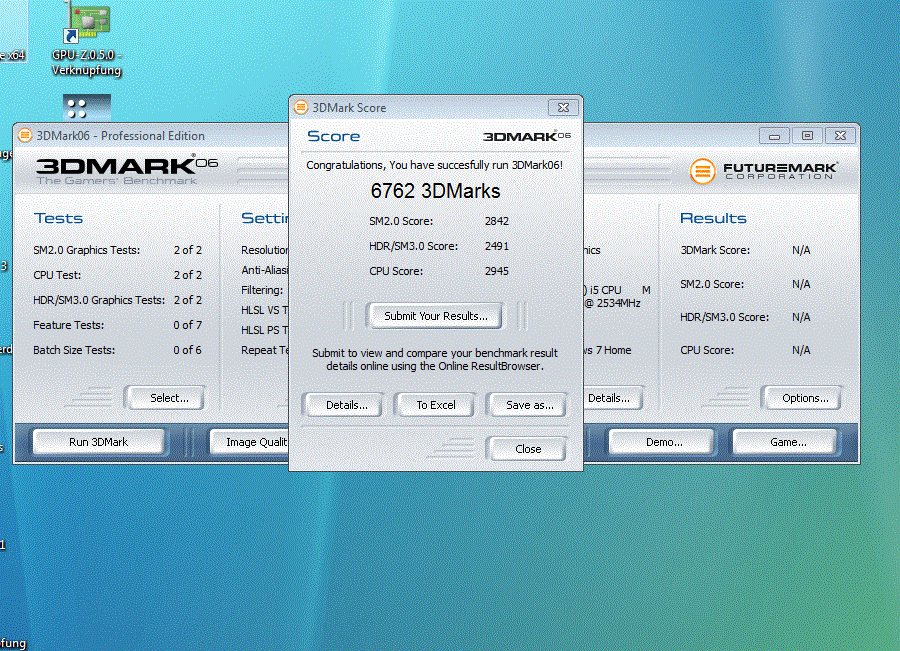The height and width of the screenshot is (651, 900).
Task: Click the Save as... button
Action: click(x=529, y=405)
